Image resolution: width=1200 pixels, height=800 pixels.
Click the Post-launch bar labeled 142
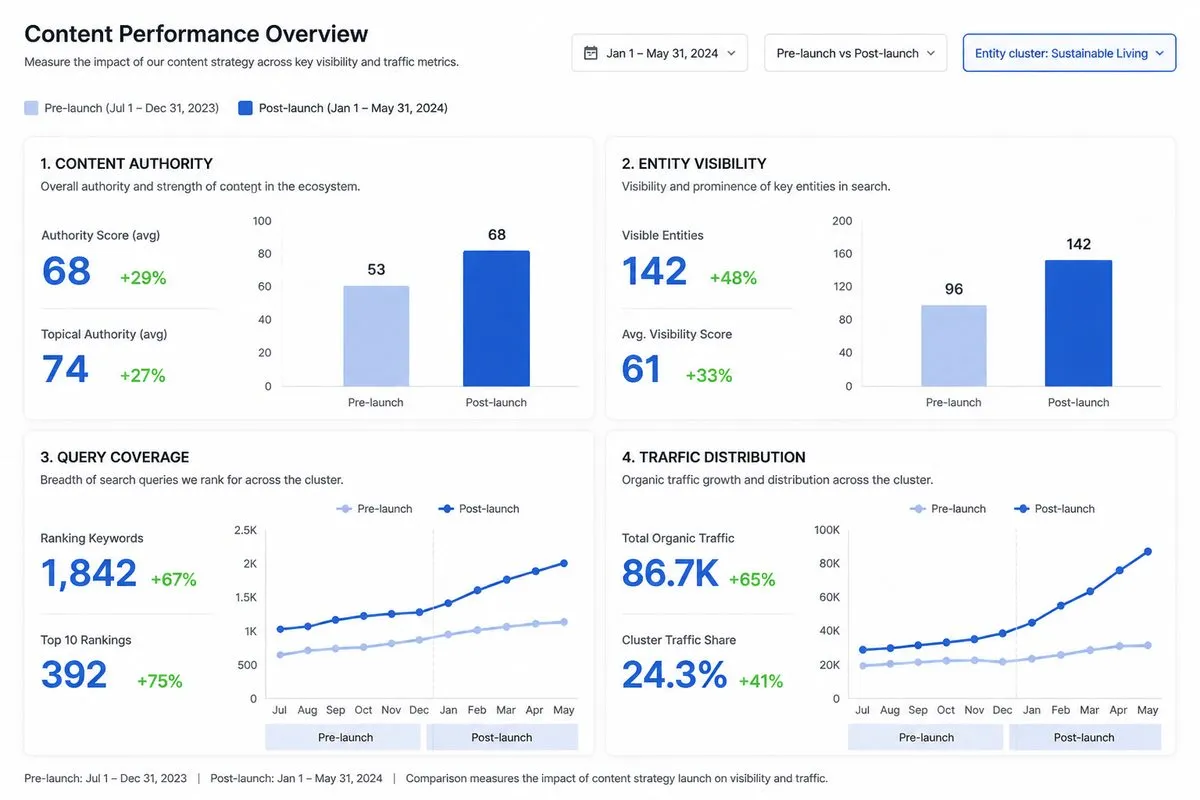tap(1078, 323)
